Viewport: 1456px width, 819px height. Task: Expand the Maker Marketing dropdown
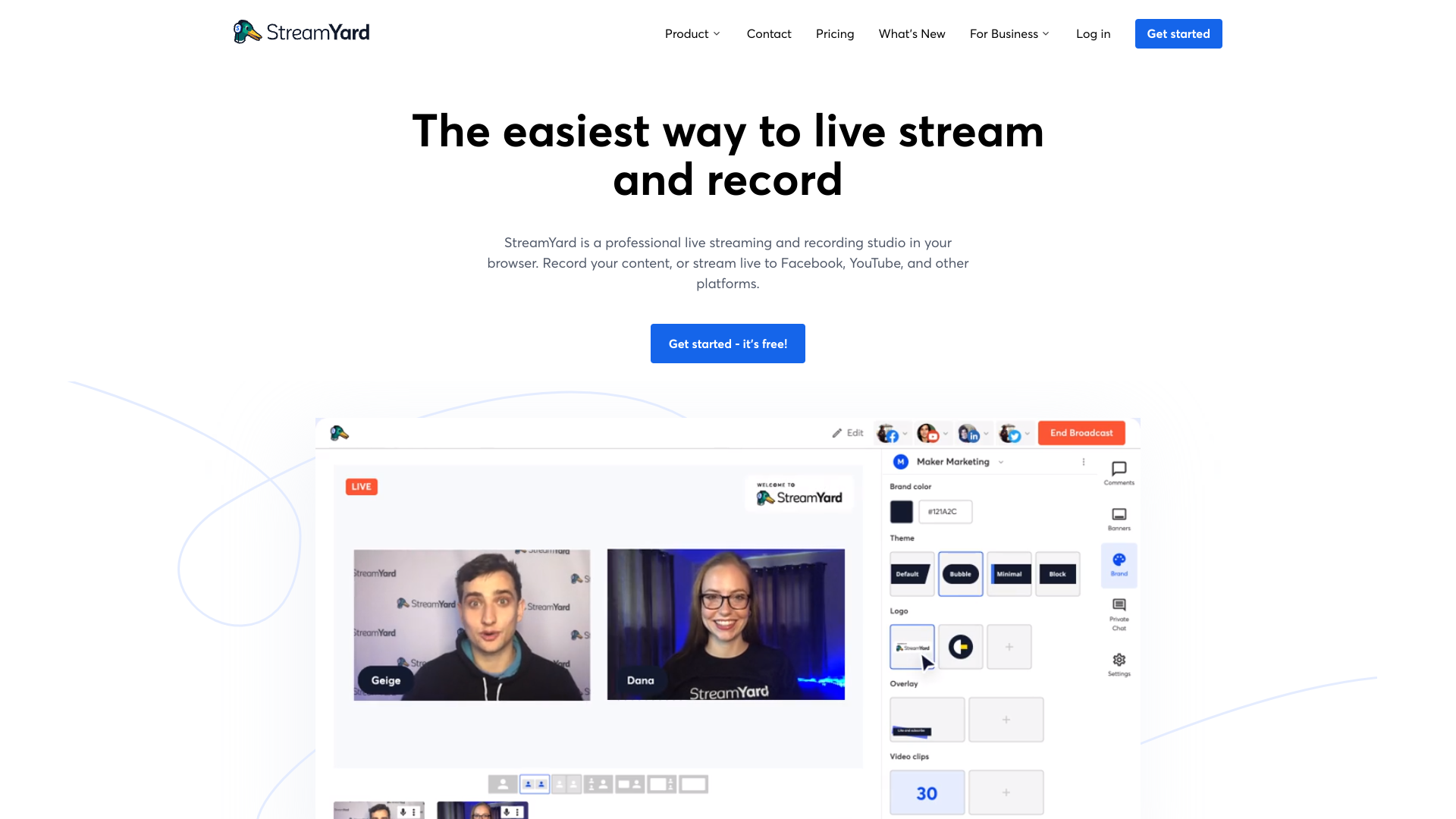(1003, 462)
